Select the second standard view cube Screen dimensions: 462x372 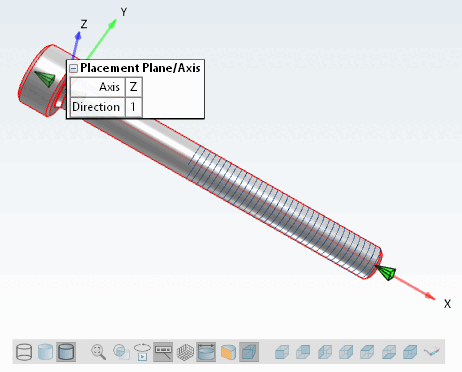pos(303,352)
